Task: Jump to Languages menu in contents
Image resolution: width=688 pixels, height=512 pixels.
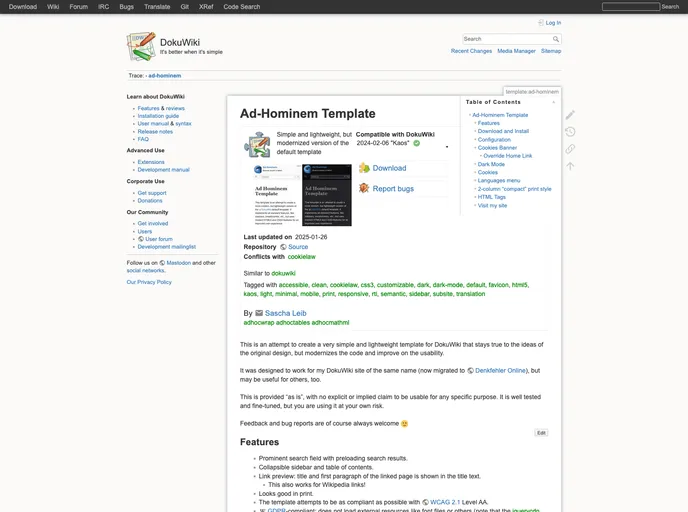Action: coord(499,180)
